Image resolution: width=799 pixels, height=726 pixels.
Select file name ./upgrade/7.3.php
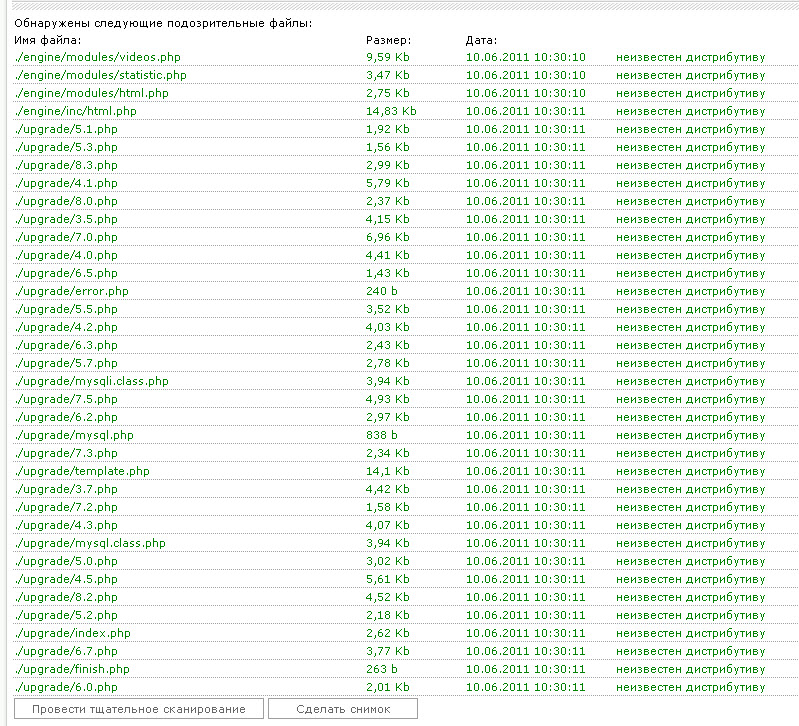pyautogui.click(x=66, y=453)
